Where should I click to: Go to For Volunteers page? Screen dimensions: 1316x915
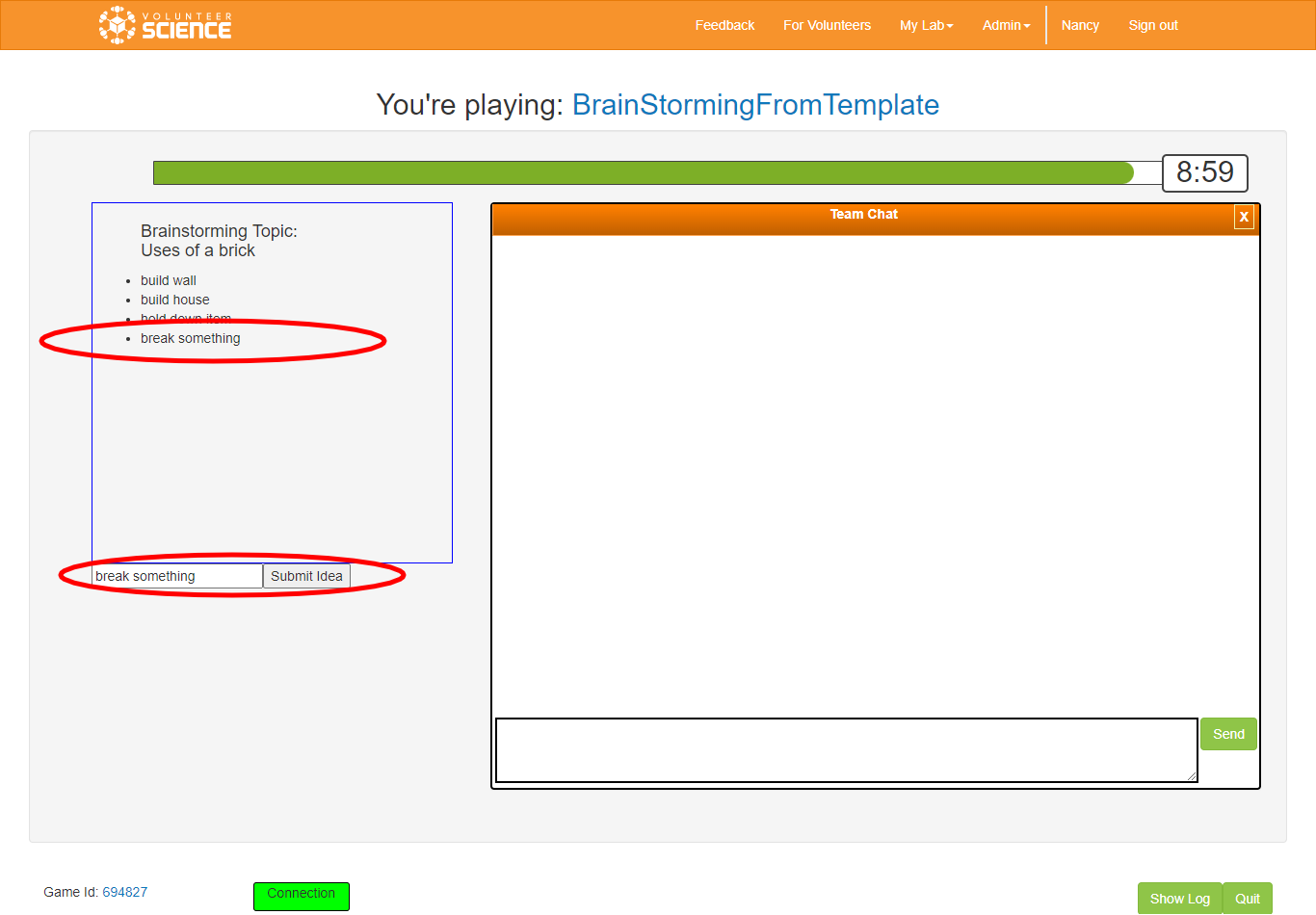(x=827, y=25)
